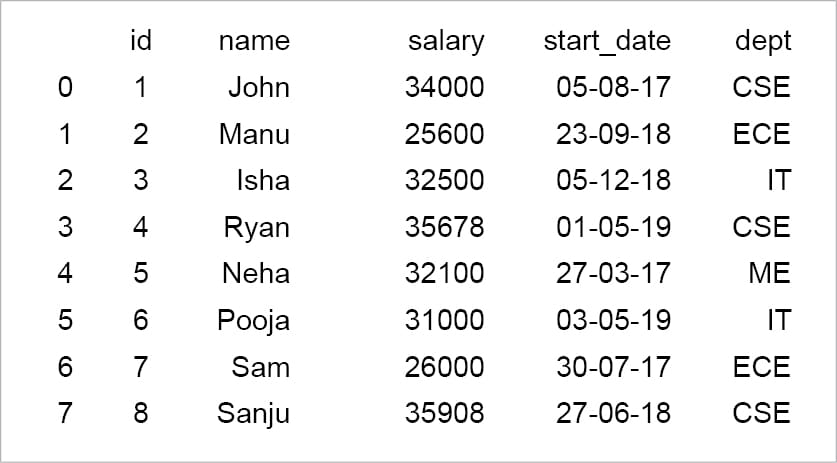Click the start date 30-07-17
This screenshot has width=837, height=463.
click(x=613, y=366)
